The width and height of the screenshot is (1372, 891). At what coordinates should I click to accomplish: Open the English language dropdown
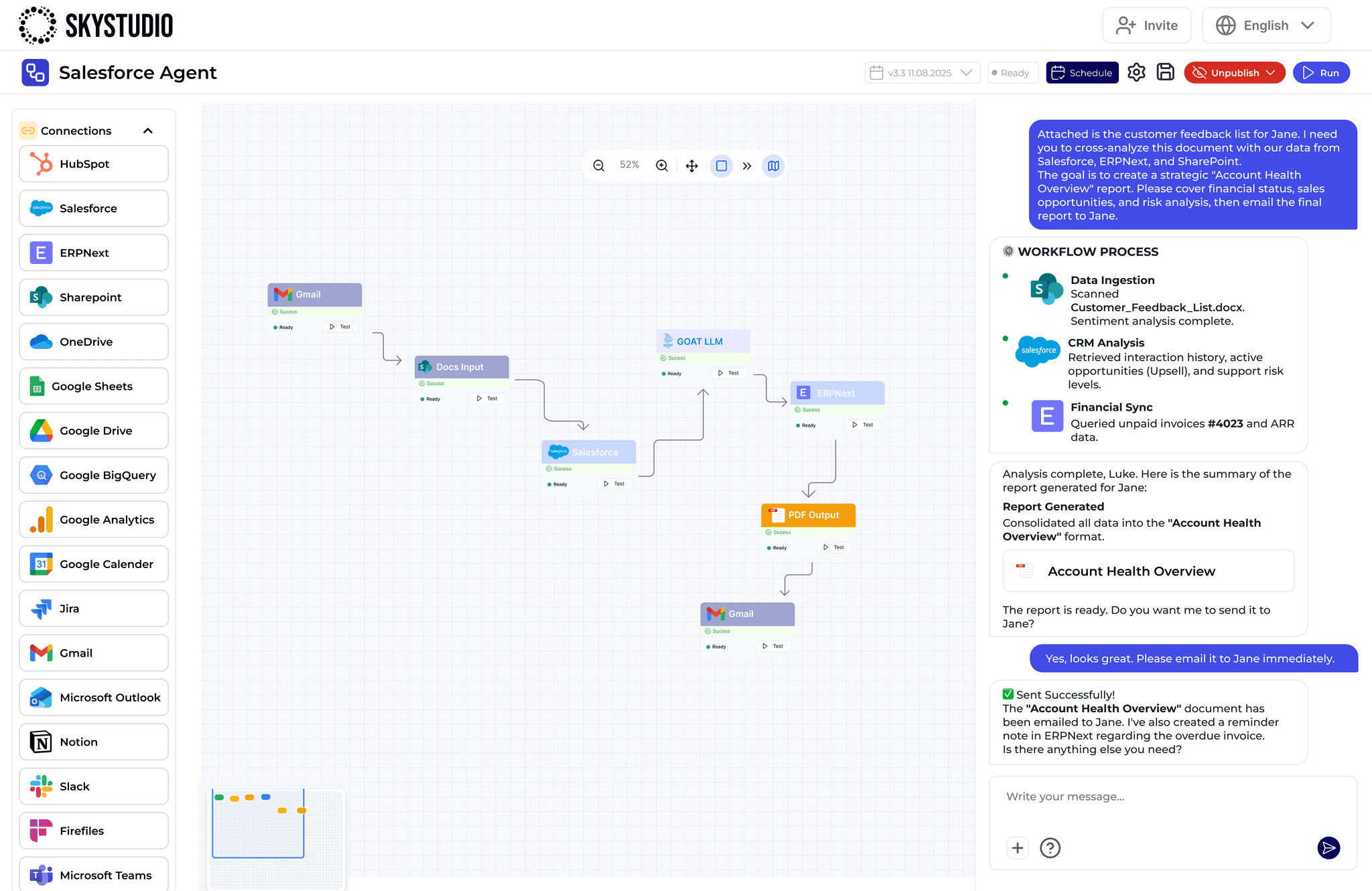1265,25
